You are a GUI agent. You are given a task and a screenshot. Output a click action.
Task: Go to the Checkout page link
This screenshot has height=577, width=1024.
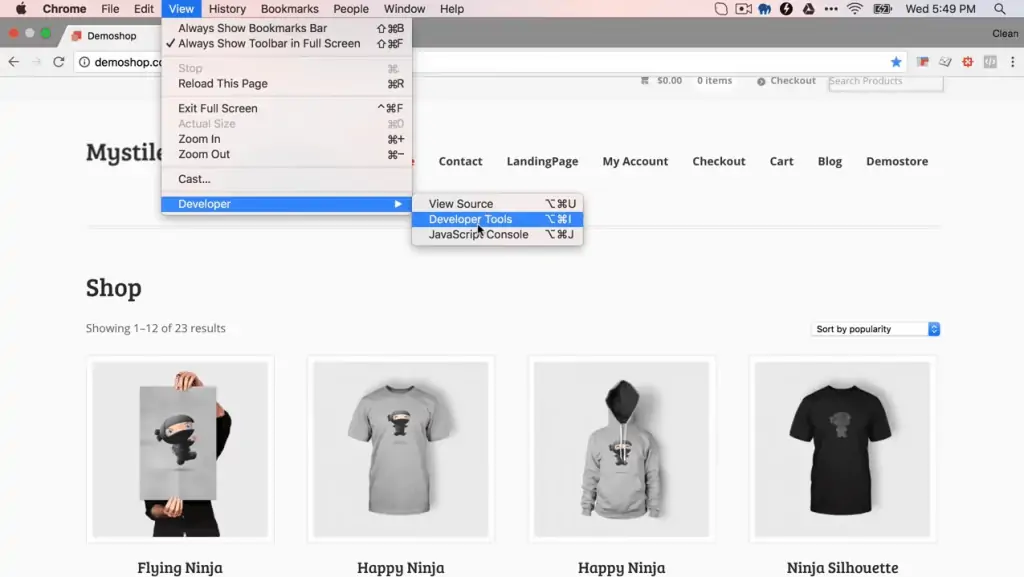[x=718, y=161]
